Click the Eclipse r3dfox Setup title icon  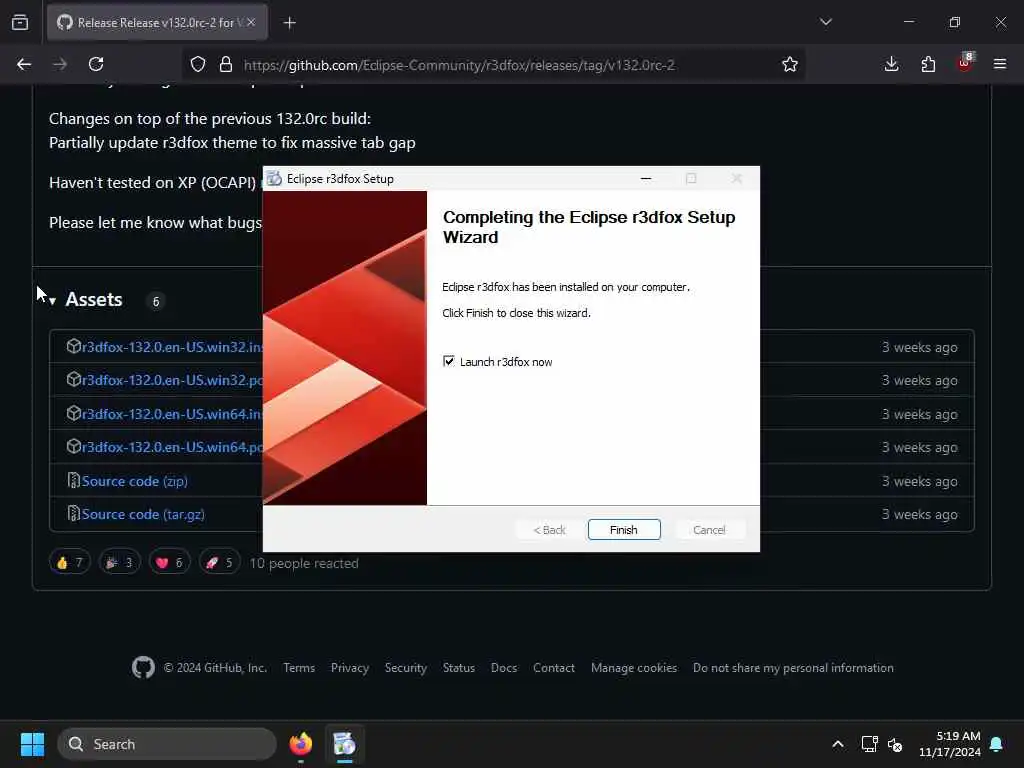pos(274,178)
